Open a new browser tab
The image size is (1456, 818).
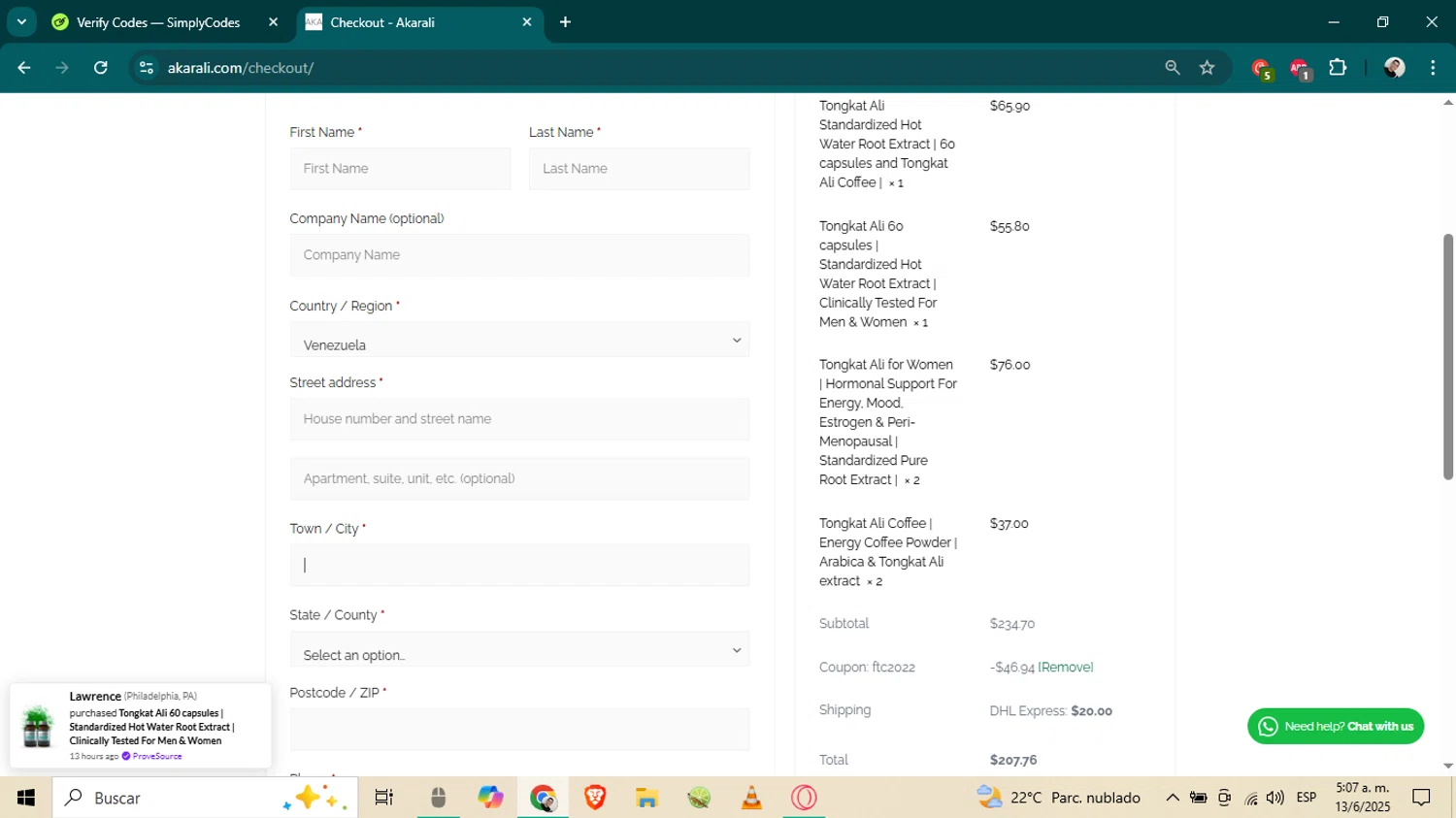(565, 22)
